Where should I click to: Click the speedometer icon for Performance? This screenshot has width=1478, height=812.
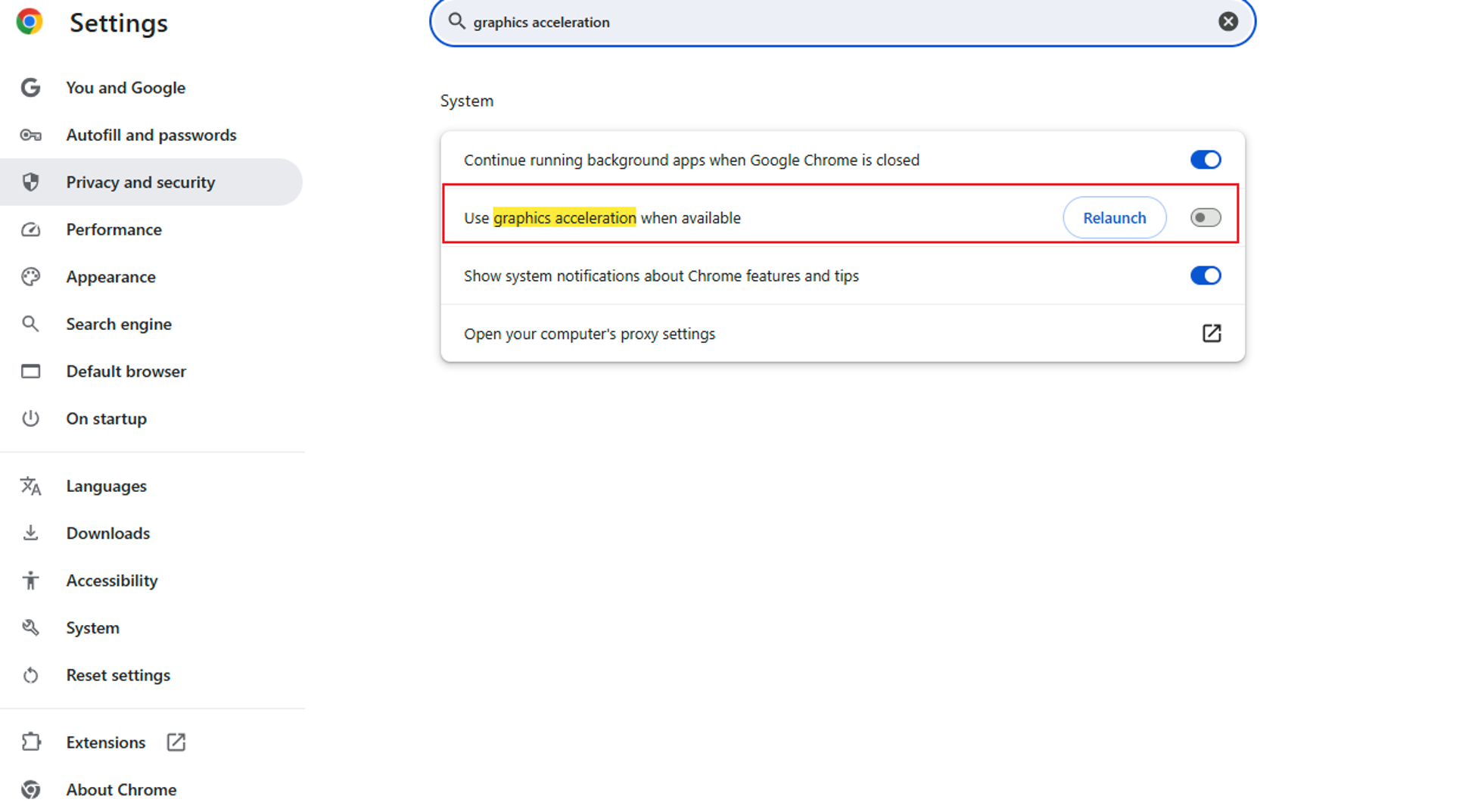point(30,229)
